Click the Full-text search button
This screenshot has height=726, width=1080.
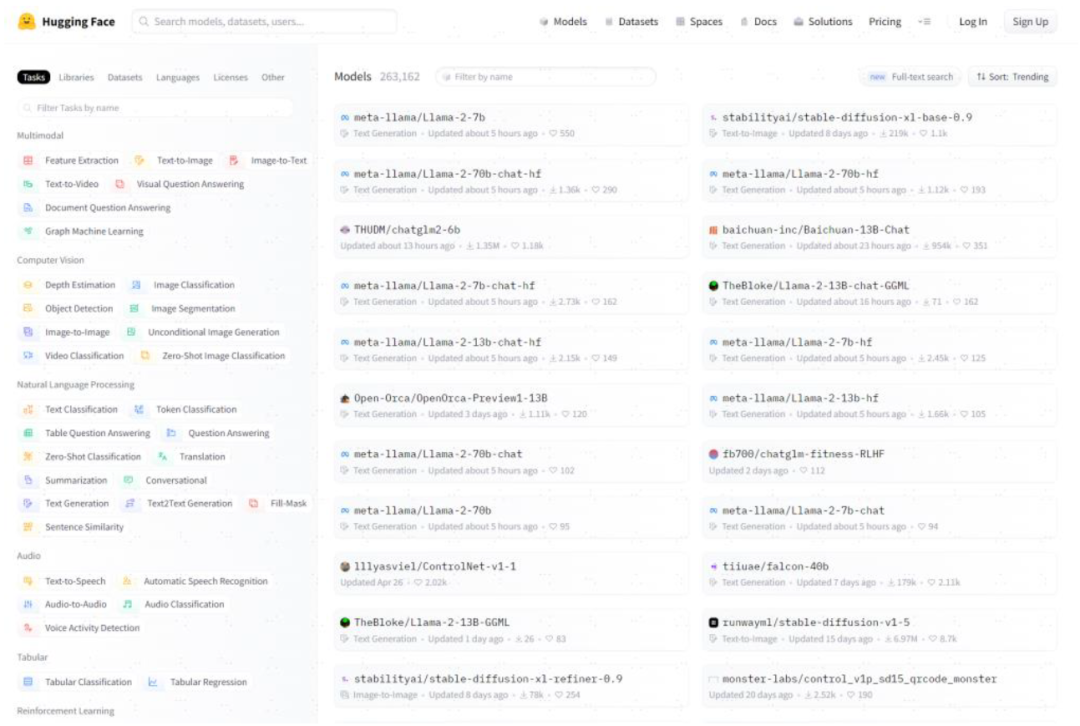(911, 77)
